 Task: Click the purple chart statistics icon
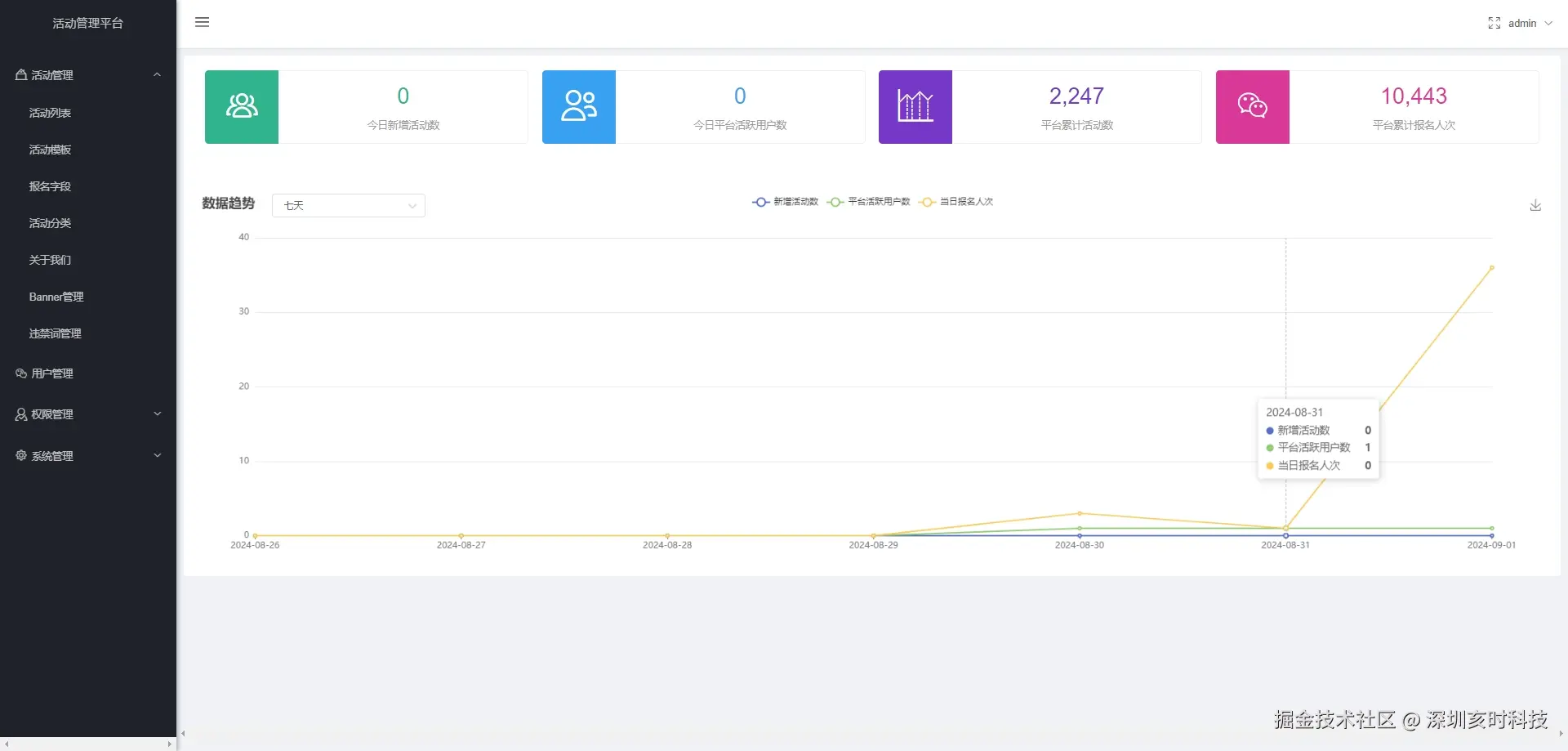point(915,107)
